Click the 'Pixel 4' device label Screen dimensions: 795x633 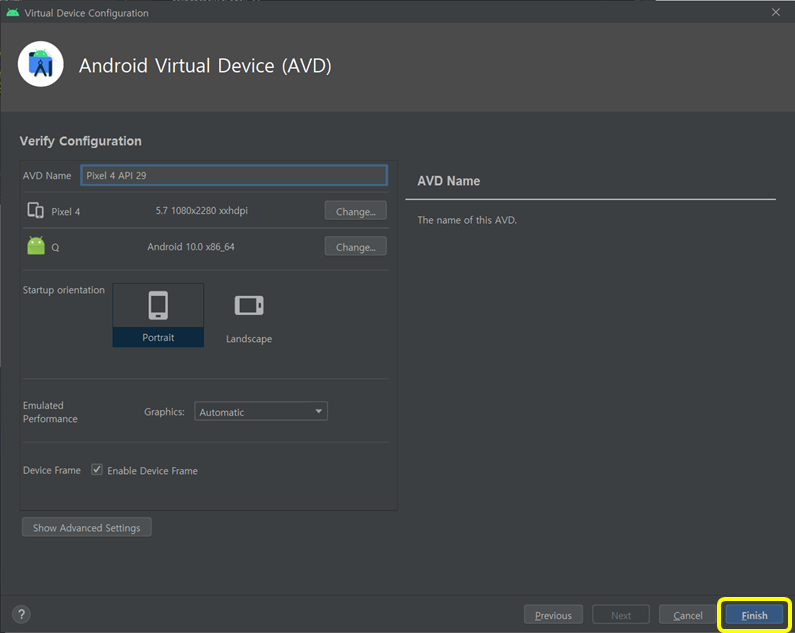(65, 212)
